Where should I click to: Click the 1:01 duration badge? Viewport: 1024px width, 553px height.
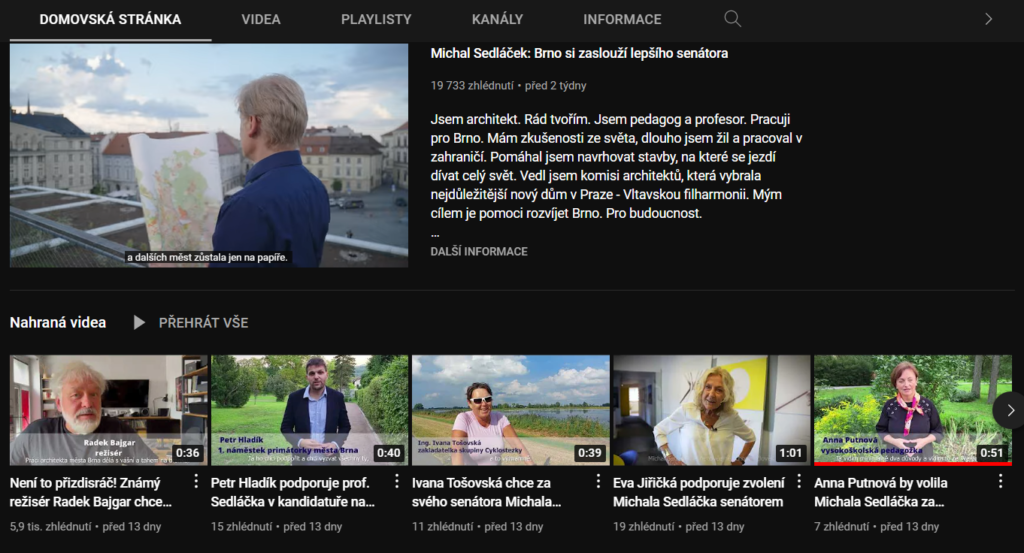click(790, 452)
